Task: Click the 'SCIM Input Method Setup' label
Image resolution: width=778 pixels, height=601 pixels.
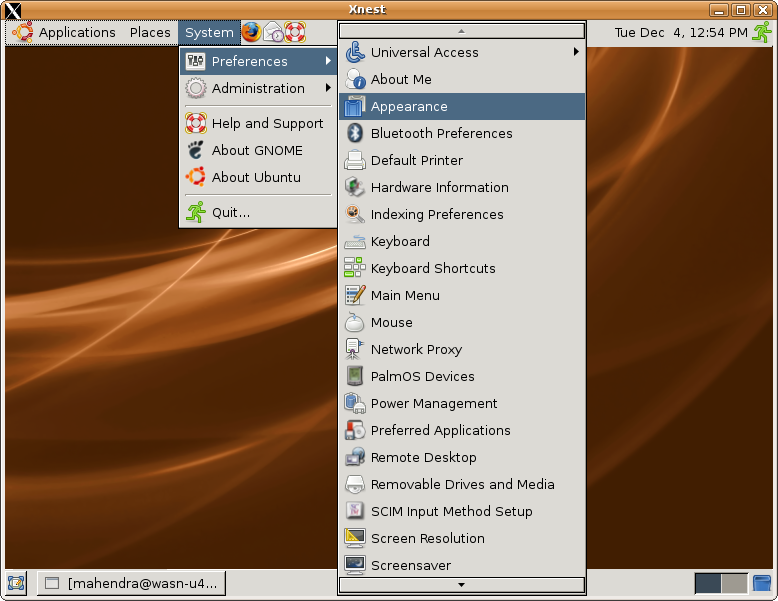Action: point(451,512)
